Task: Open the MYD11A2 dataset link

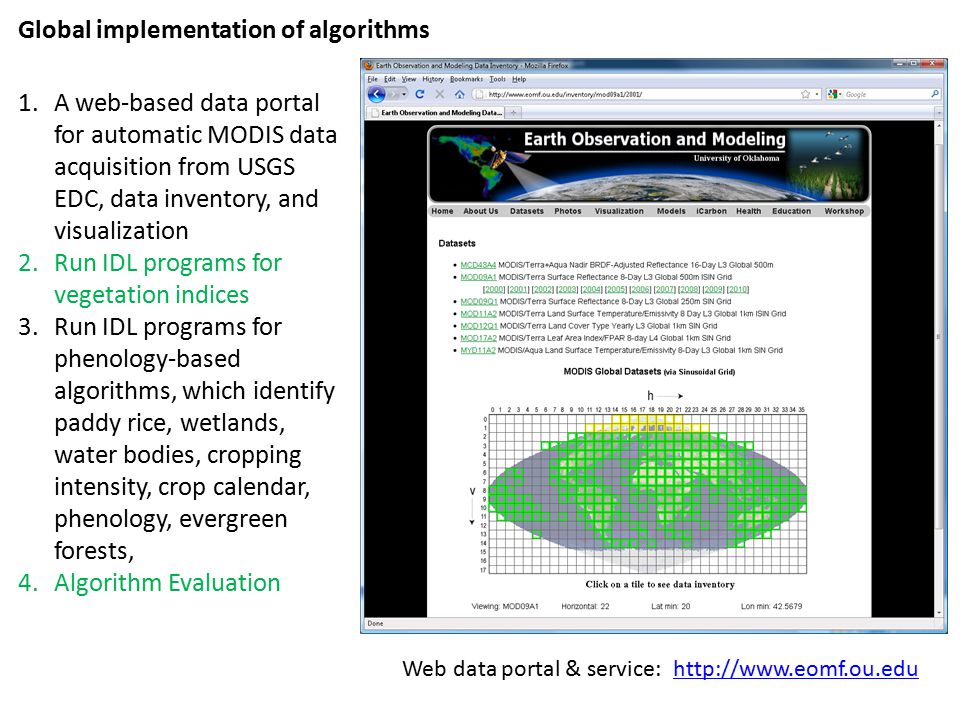Action: (x=478, y=350)
